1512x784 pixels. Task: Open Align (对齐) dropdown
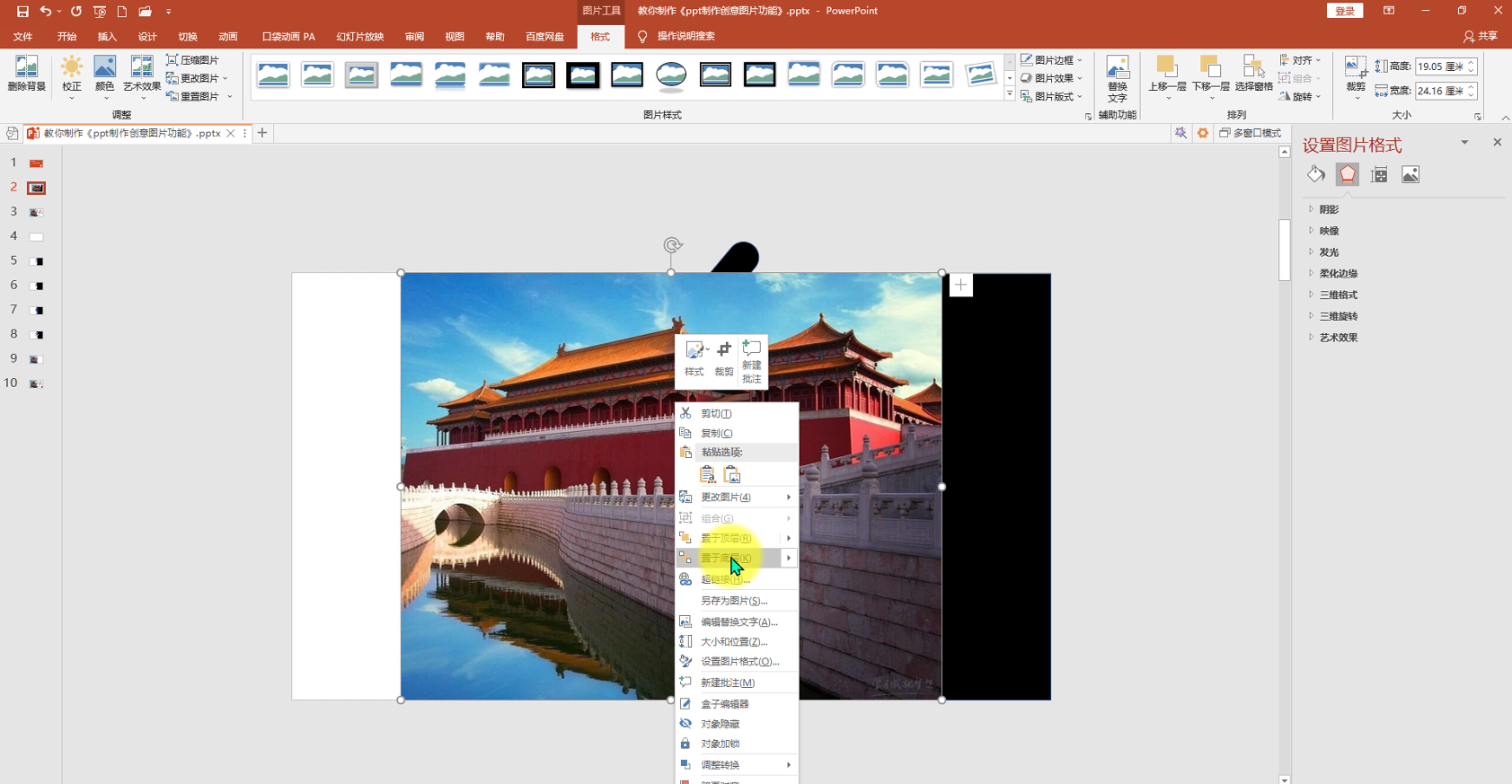click(1300, 60)
